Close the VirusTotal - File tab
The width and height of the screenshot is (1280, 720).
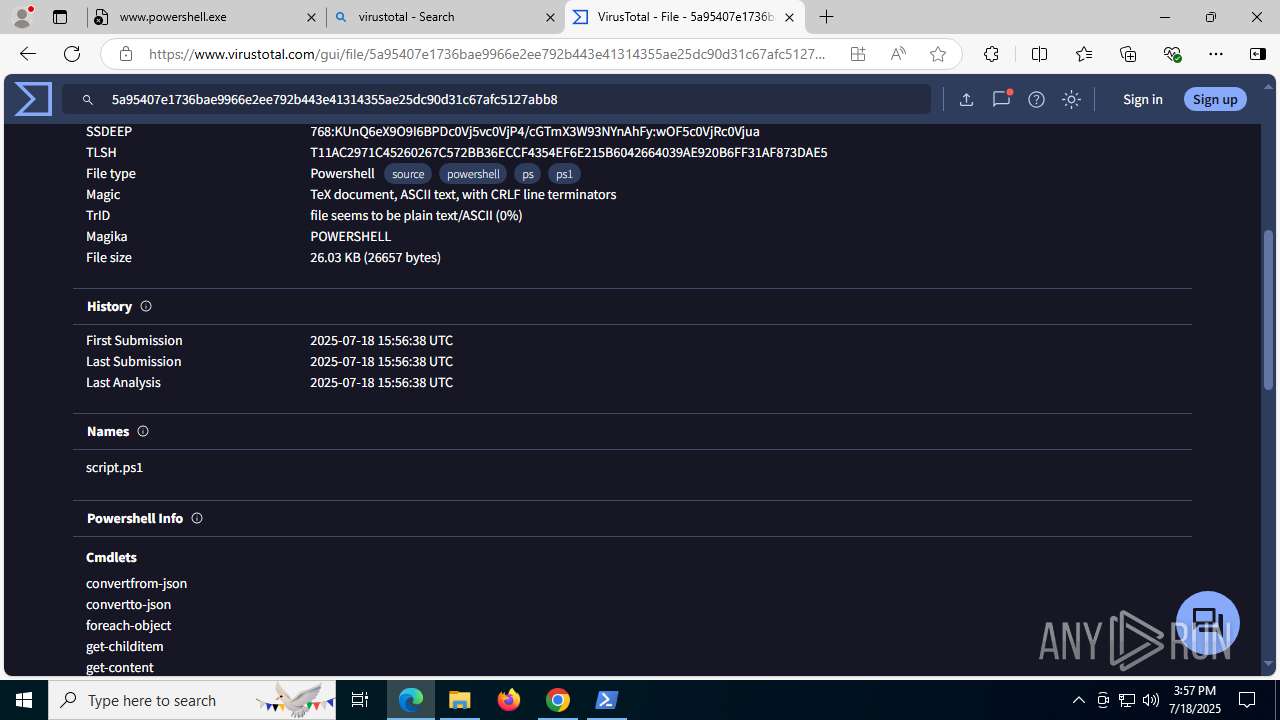789,17
